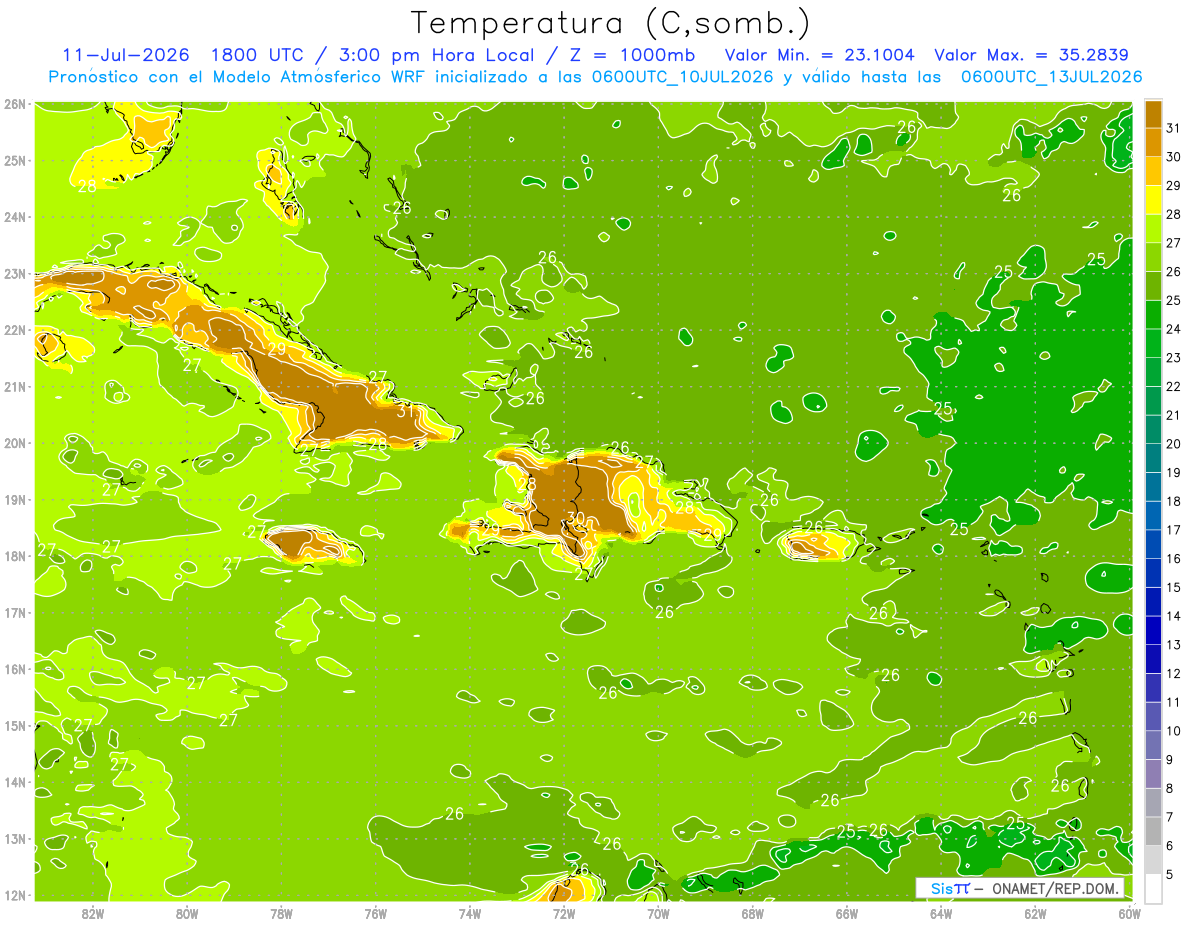Click the Temperatura (C,somb.) chart title
This screenshot has height=927, width=1200.
tap(611, 23)
